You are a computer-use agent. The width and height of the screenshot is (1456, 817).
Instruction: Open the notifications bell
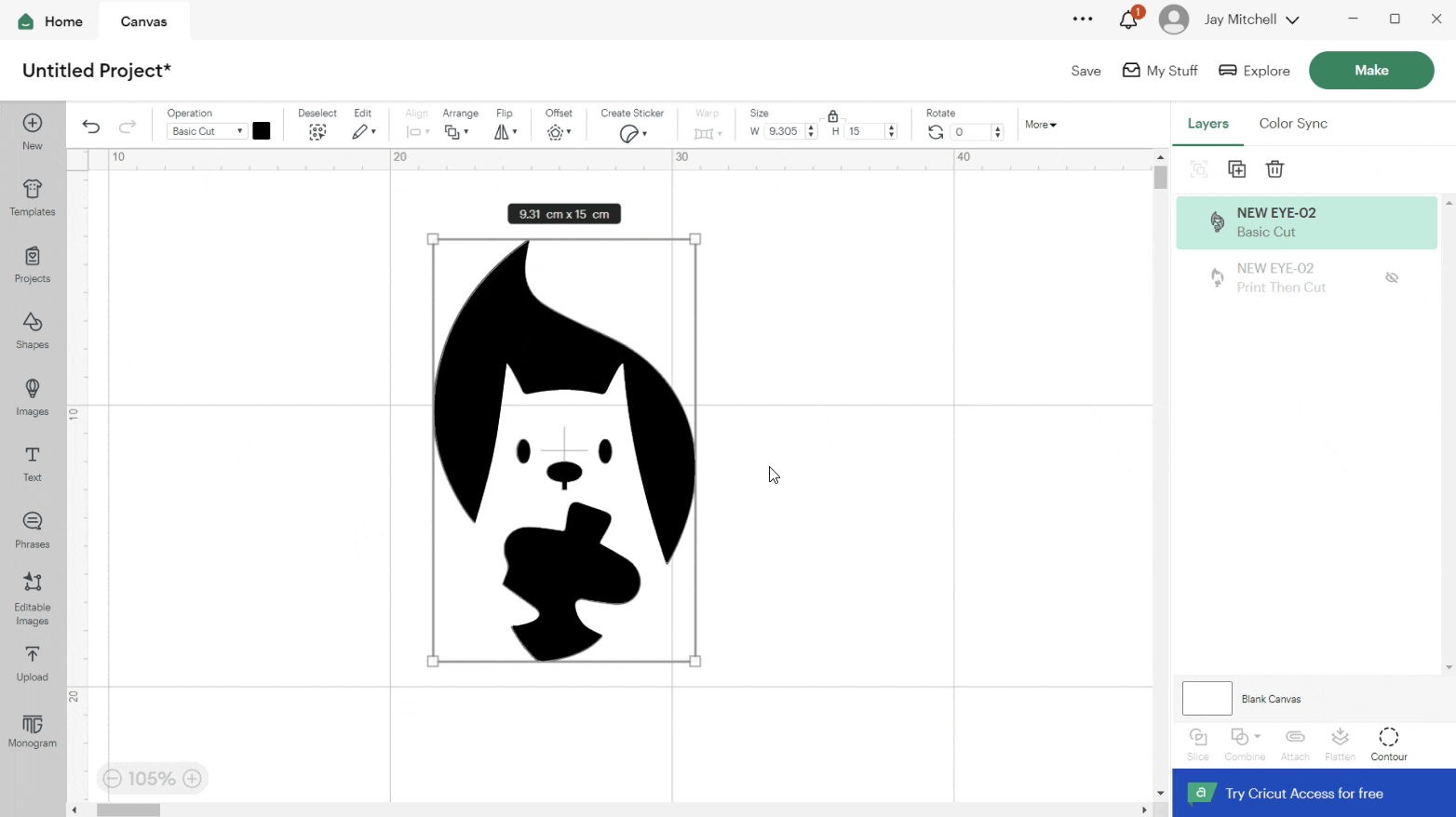pyautogui.click(x=1128, y=20)
